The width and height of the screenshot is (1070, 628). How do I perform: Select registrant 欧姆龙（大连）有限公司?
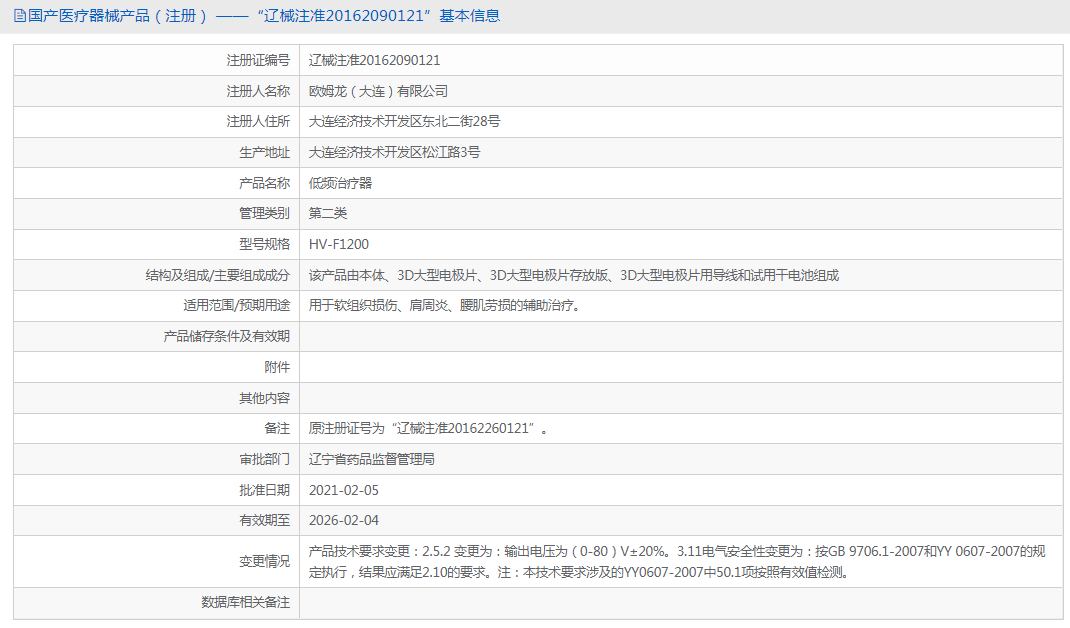(378, 91)
